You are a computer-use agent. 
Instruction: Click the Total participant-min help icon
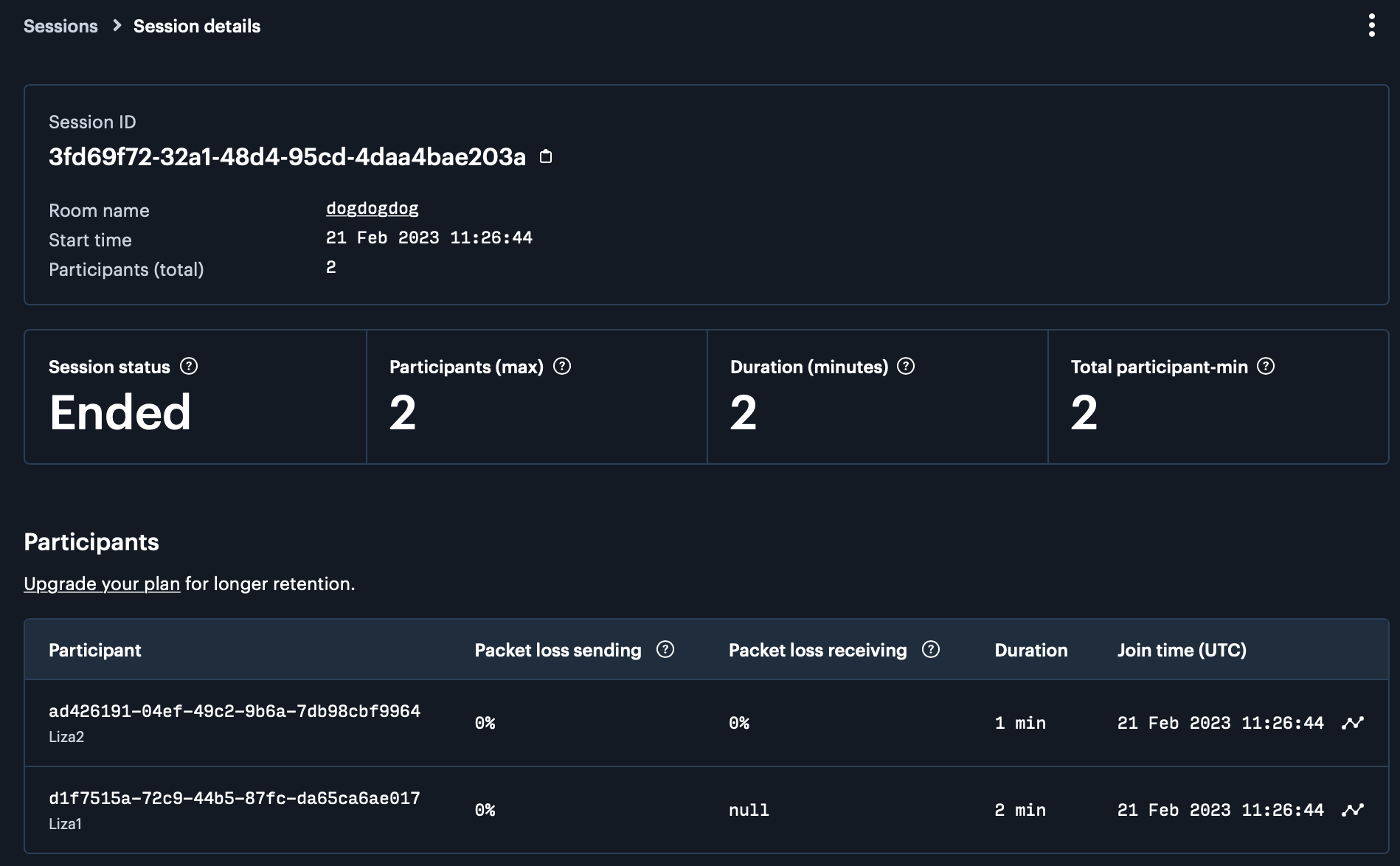click(1266, 366)
